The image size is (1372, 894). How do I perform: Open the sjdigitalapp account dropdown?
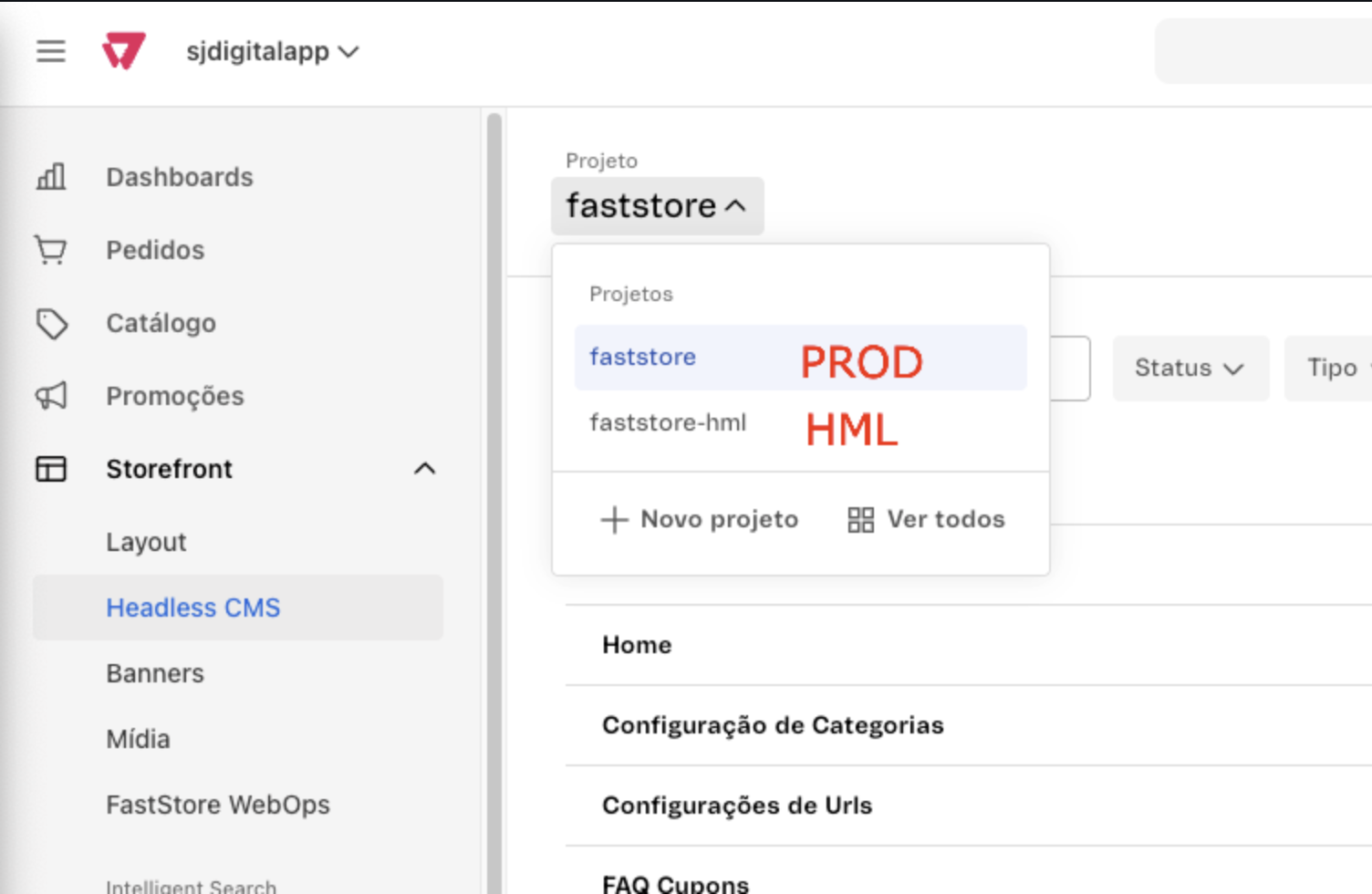click(x=272, y=52)
